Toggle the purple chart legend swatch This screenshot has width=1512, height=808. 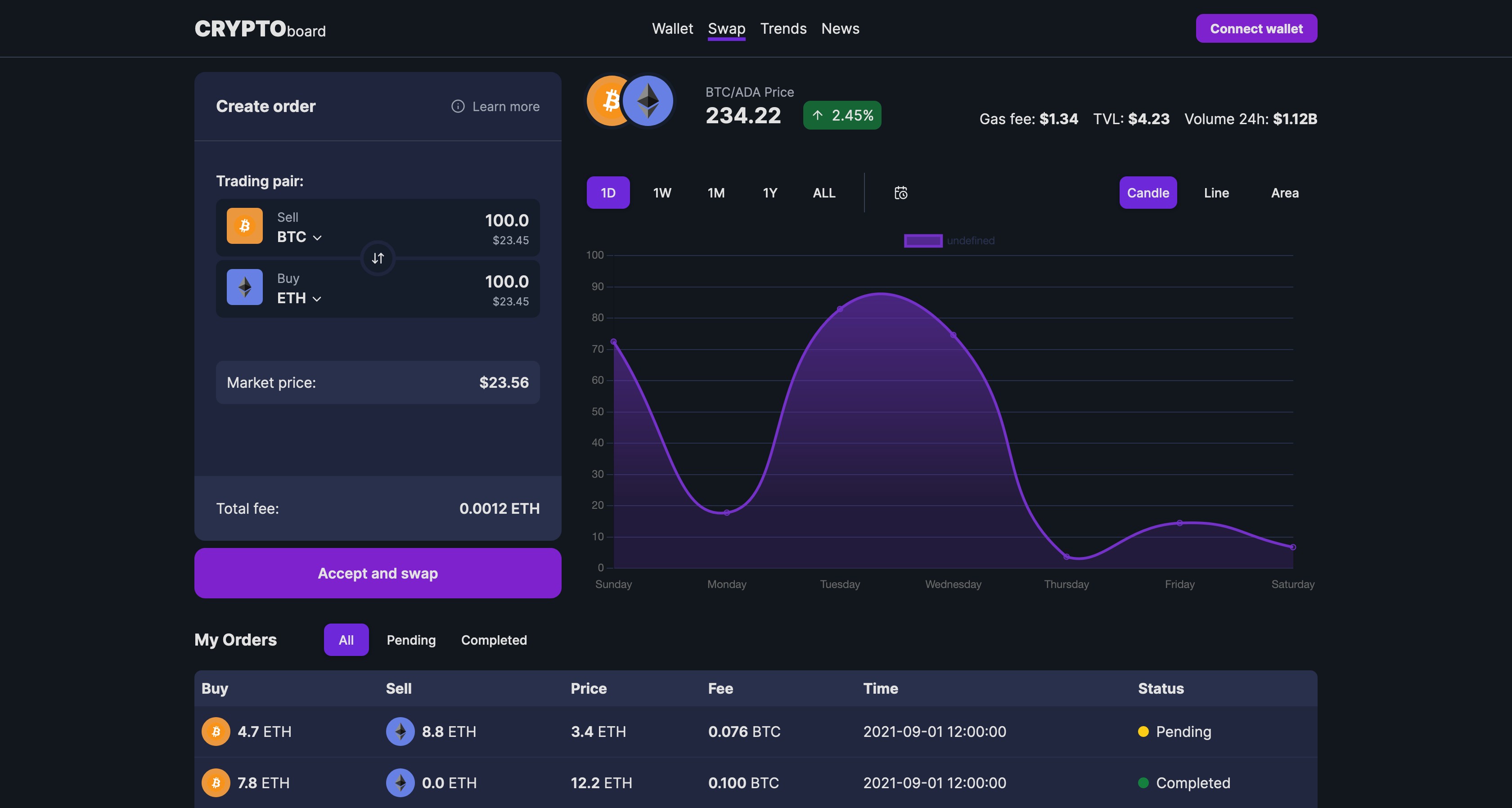coord(923,241)
